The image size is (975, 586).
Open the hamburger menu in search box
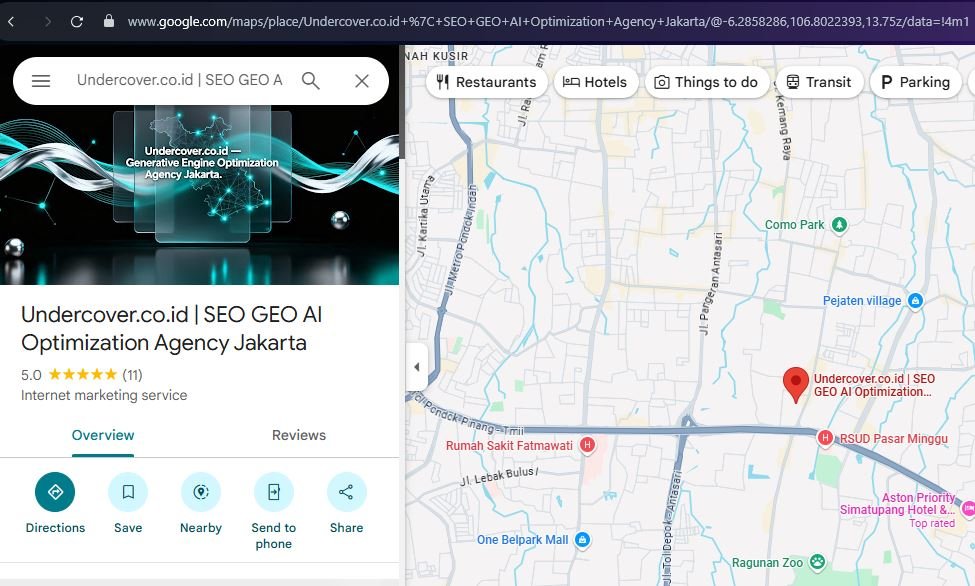pos(41,81)
